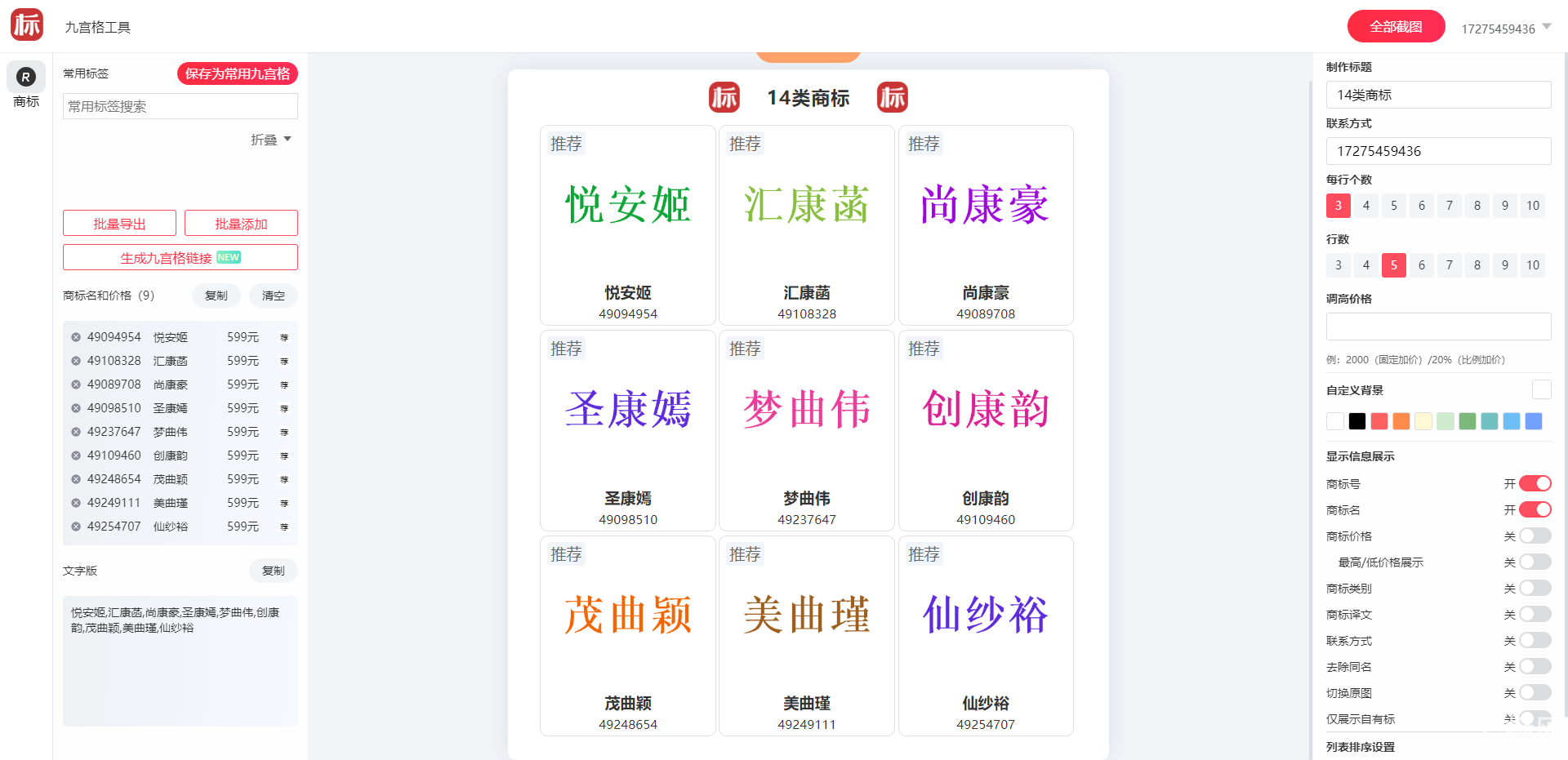
Task: Click 生成九宫格链接 button
Action: 180,258
